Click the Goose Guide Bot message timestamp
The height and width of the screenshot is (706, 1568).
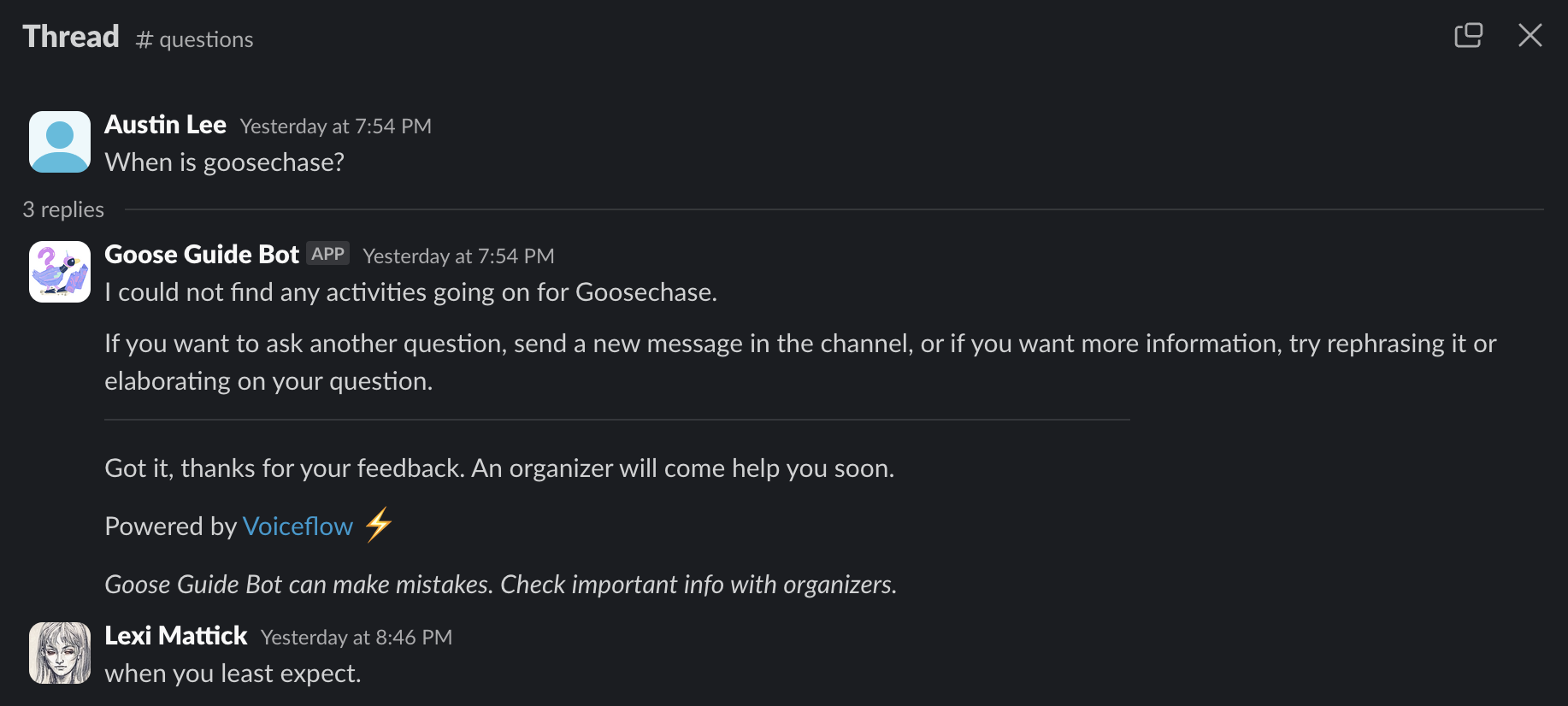coord(458,256)
